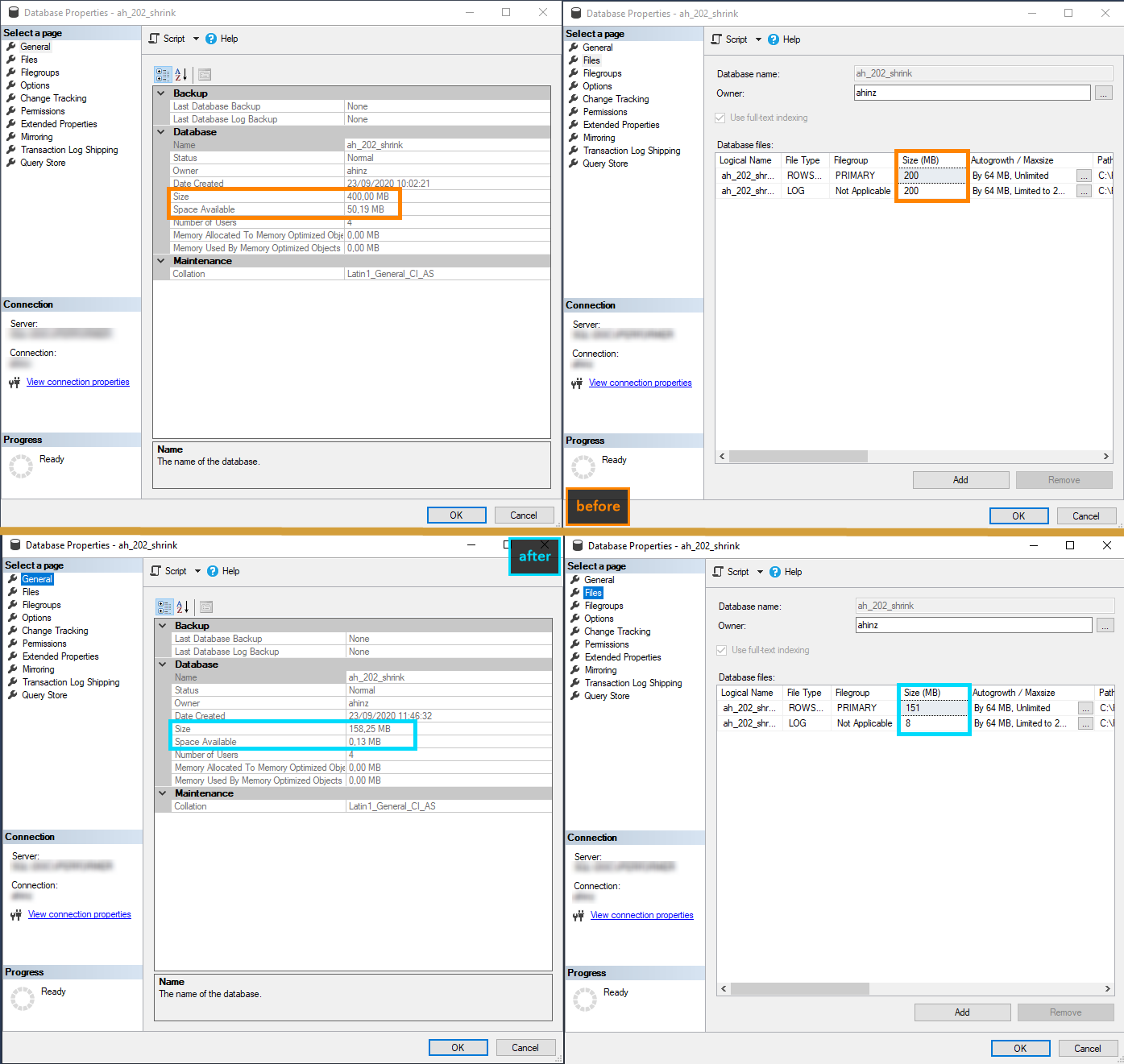Toggle Use full-text indexing above the 200 MB files
The height and width of the screenshot is (1064, 1124).
(720, 118)
